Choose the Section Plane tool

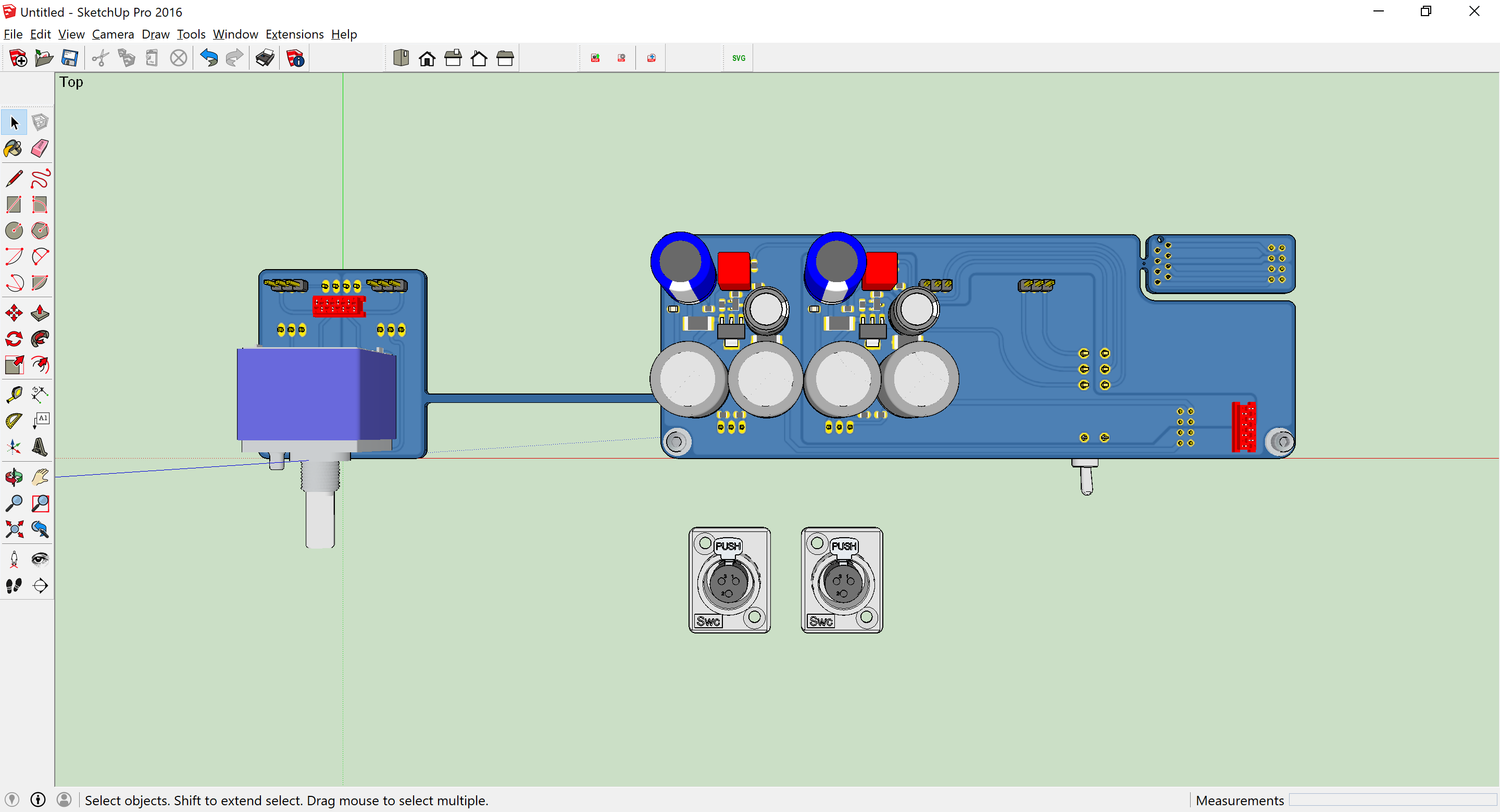(x=40, y=586)
